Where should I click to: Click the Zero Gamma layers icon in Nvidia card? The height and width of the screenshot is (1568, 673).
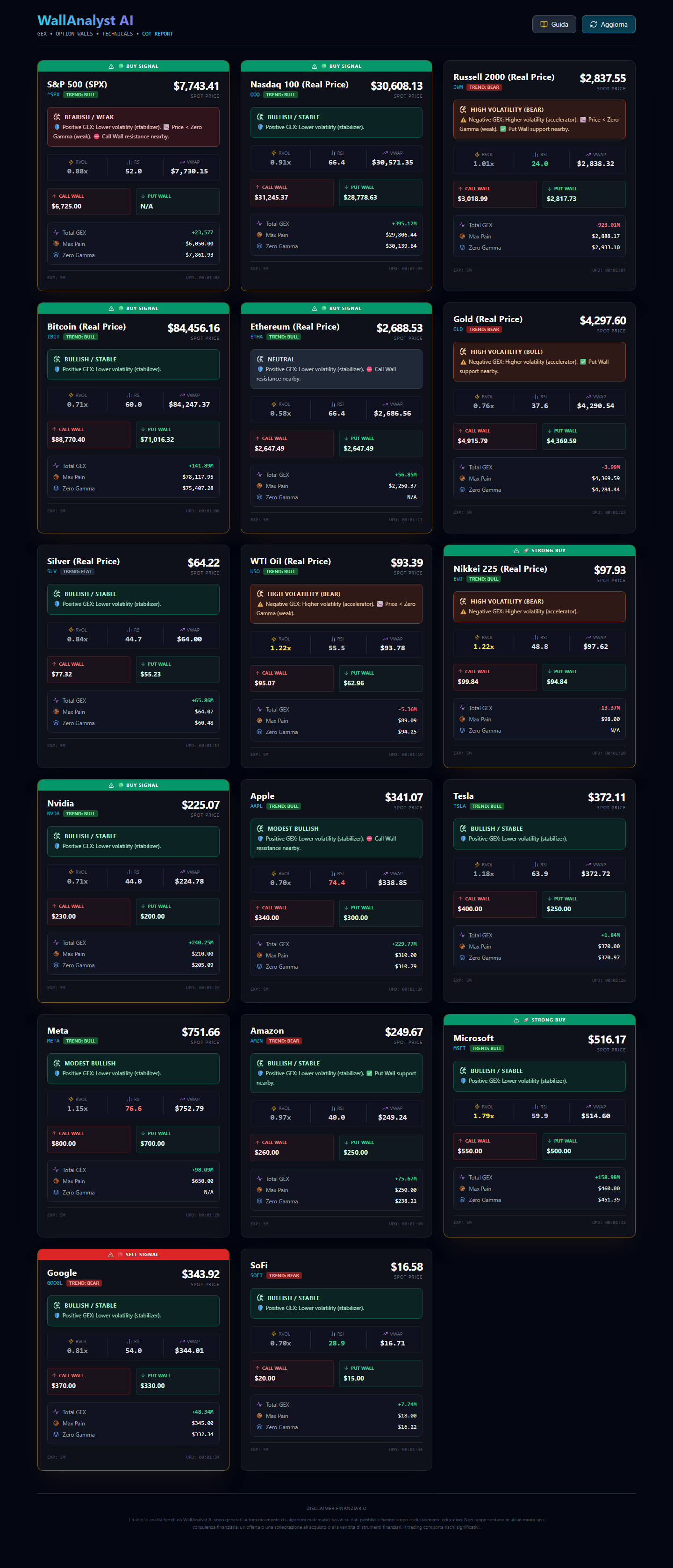[x=56, y=965]
